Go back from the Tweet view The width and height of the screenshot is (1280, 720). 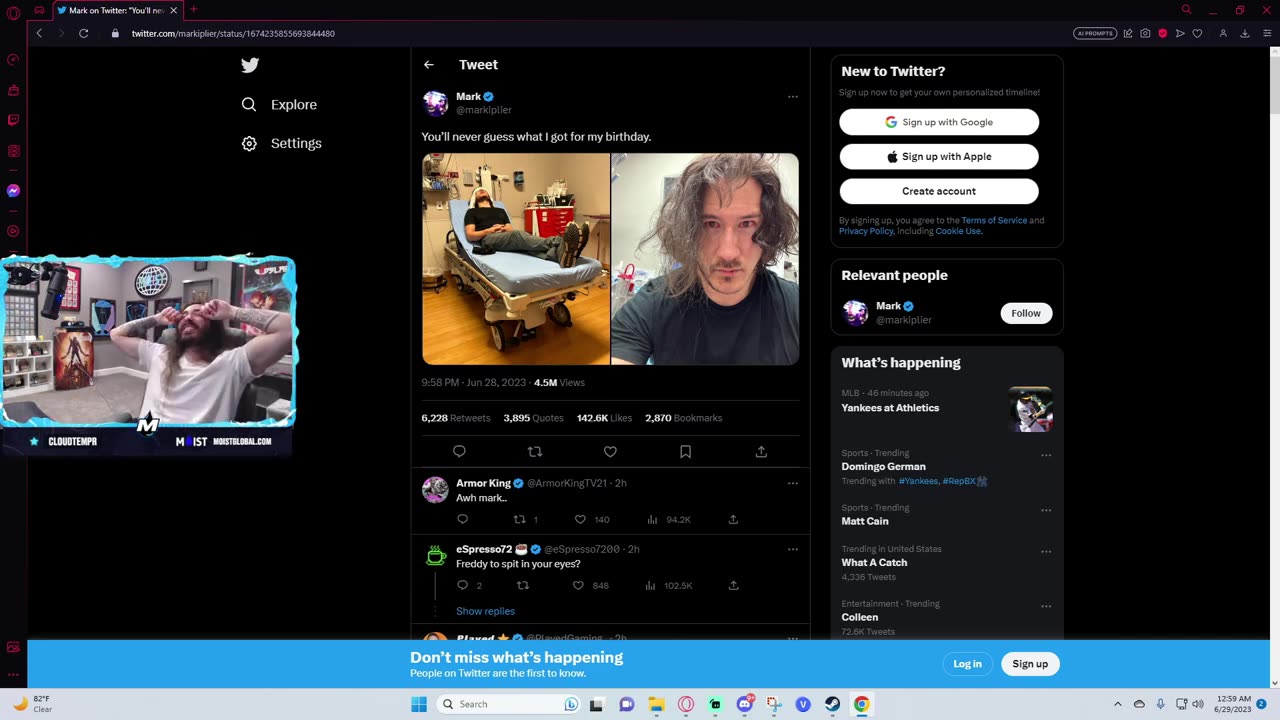coord(429,64)
